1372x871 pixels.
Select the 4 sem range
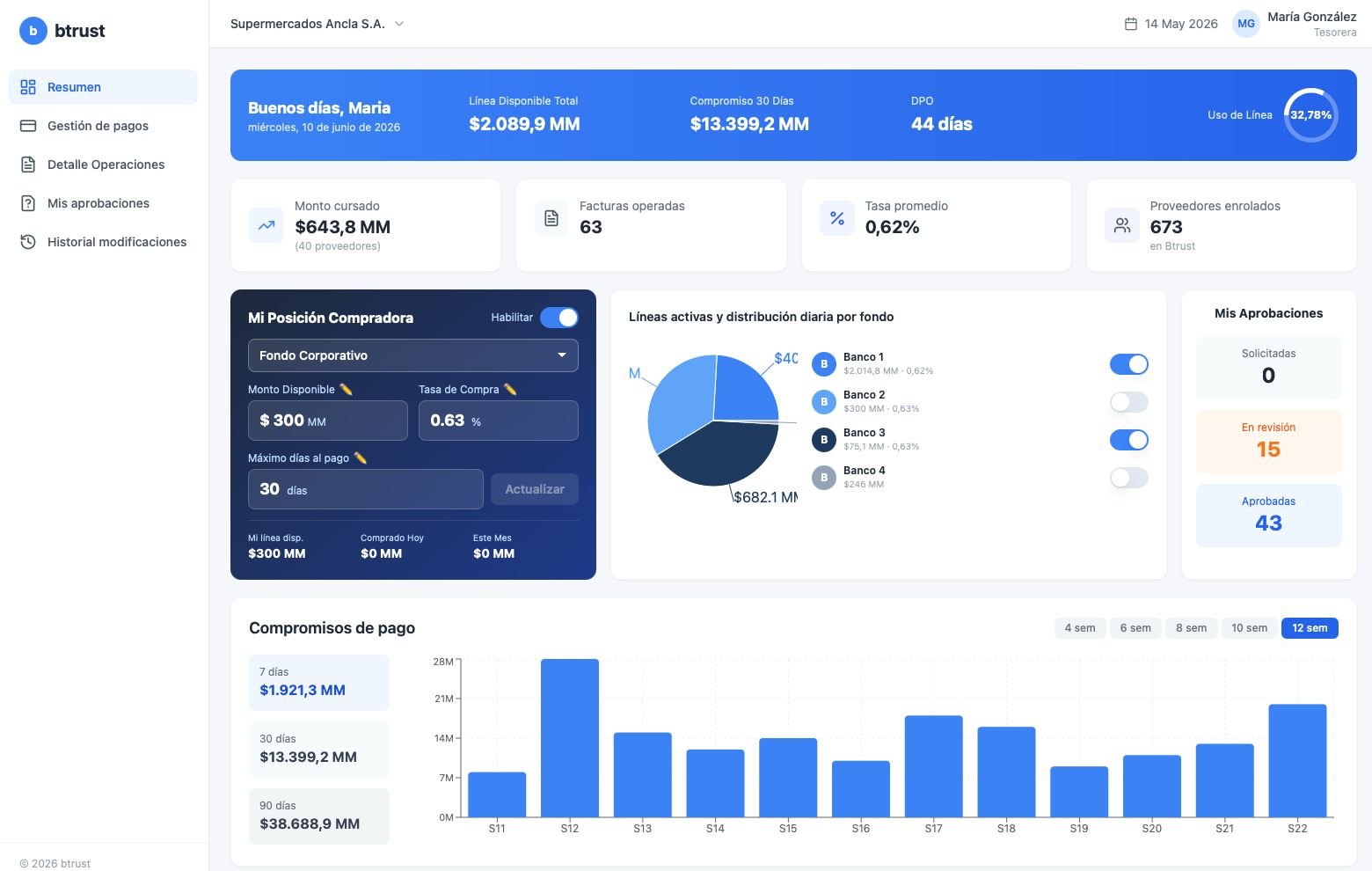(1080, 628)
